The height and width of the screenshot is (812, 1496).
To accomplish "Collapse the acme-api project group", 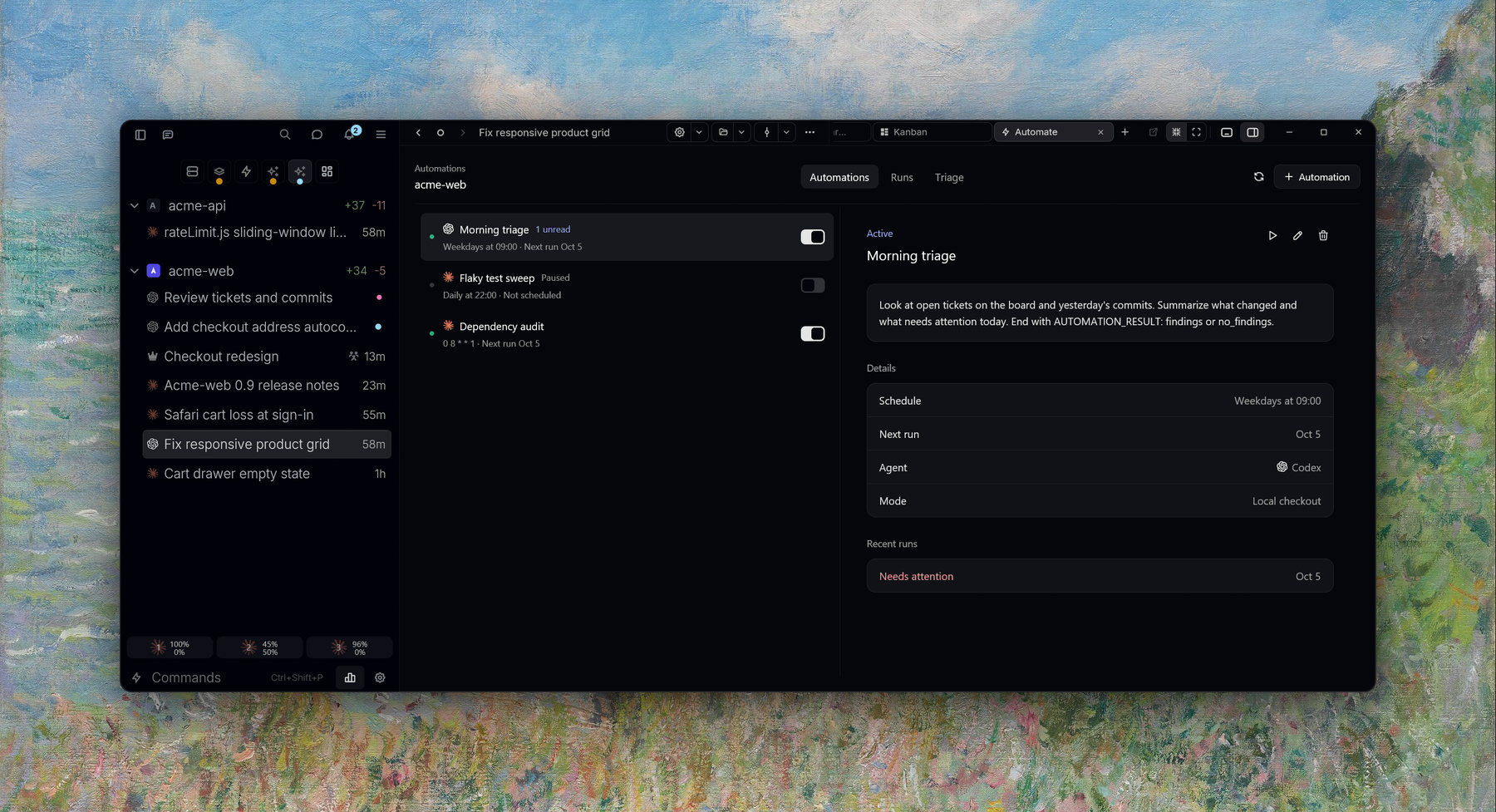I will [x=135, y=205].
